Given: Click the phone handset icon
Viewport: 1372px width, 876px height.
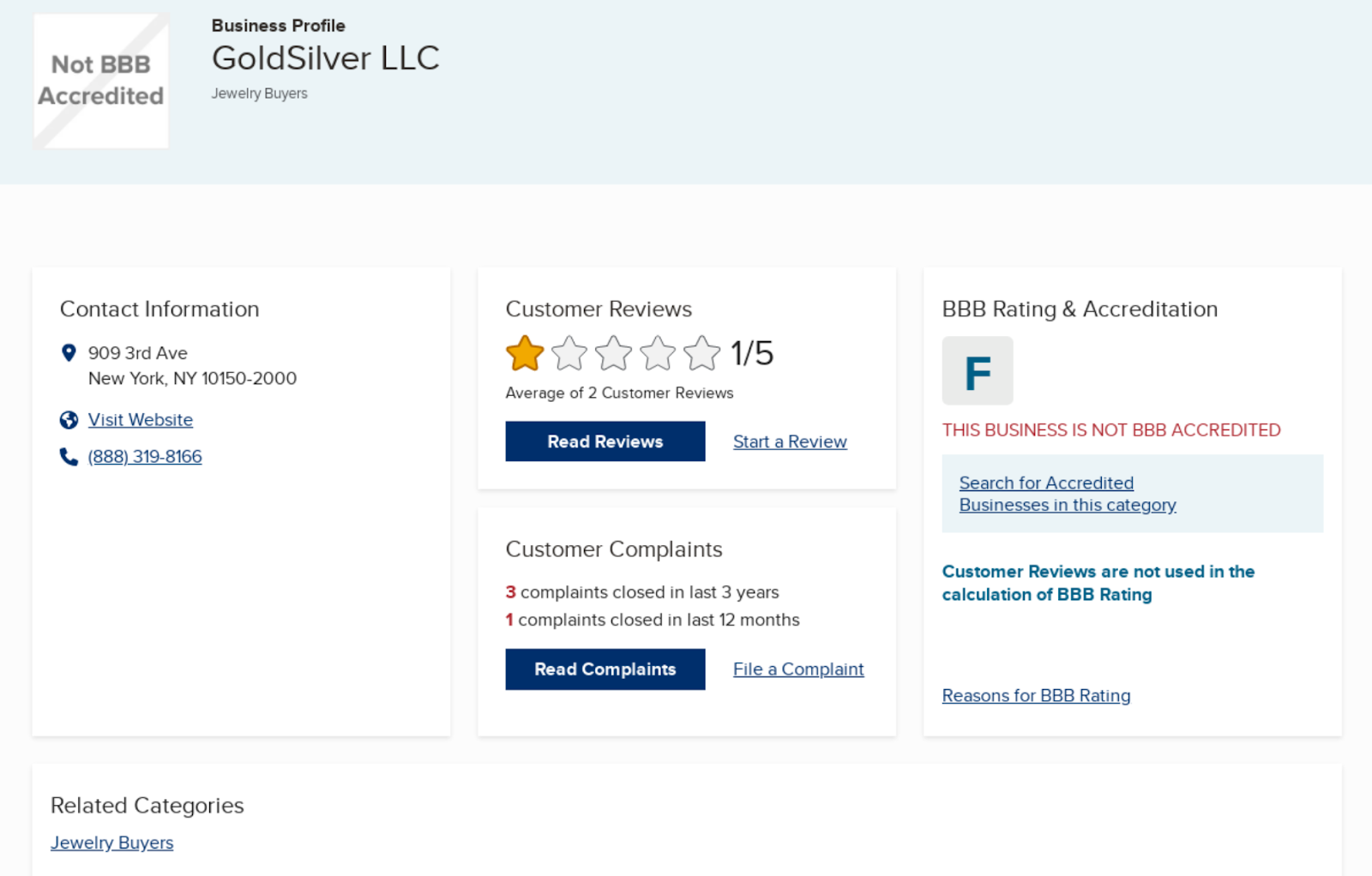Looking at the screenshot, I should tap(69, 457).
